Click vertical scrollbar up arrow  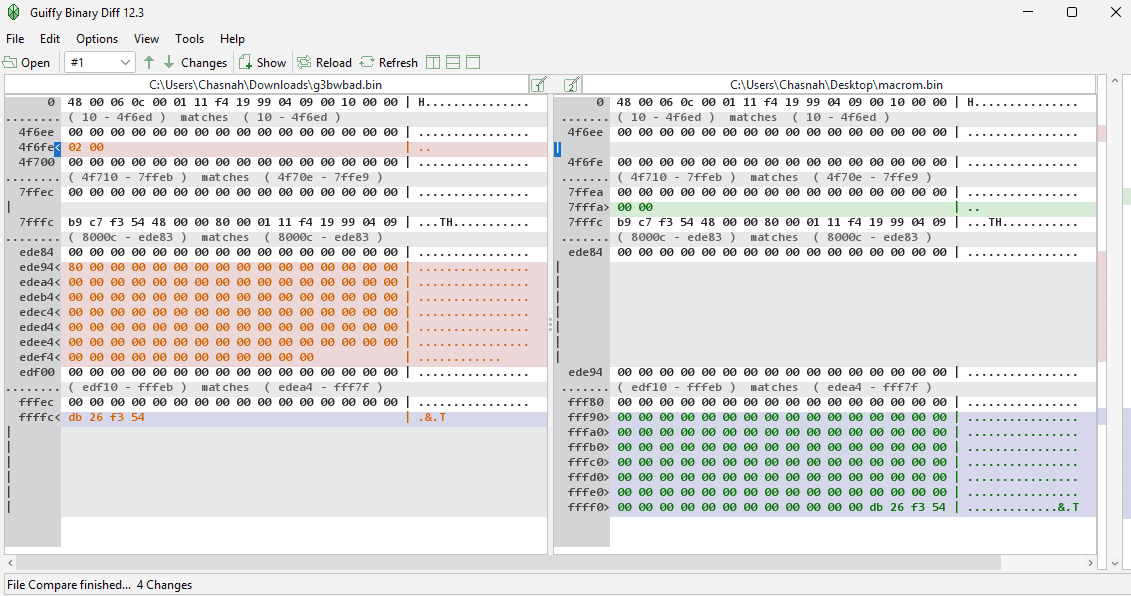coord(1114,81)
